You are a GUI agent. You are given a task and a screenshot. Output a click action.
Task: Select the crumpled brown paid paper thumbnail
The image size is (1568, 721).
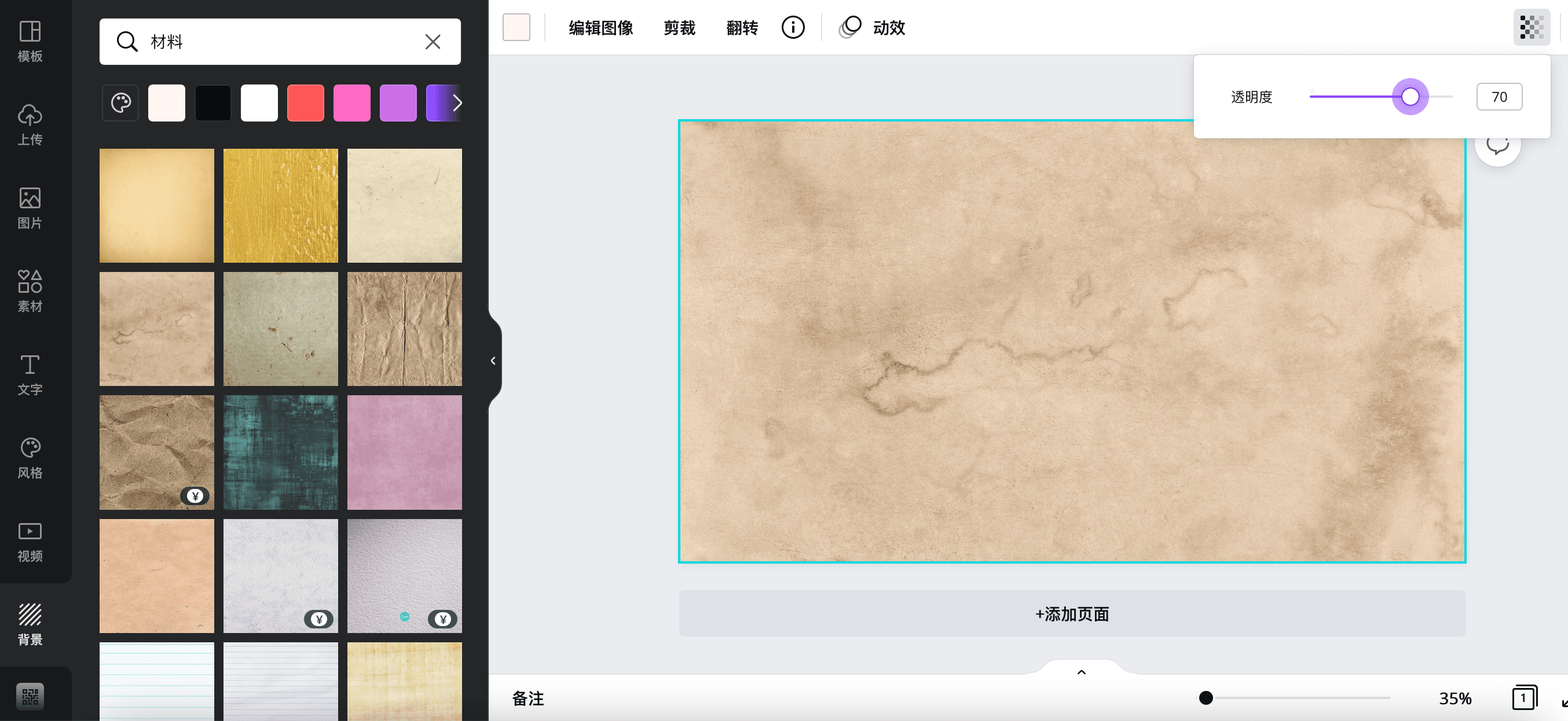click(x=157, y=452)
